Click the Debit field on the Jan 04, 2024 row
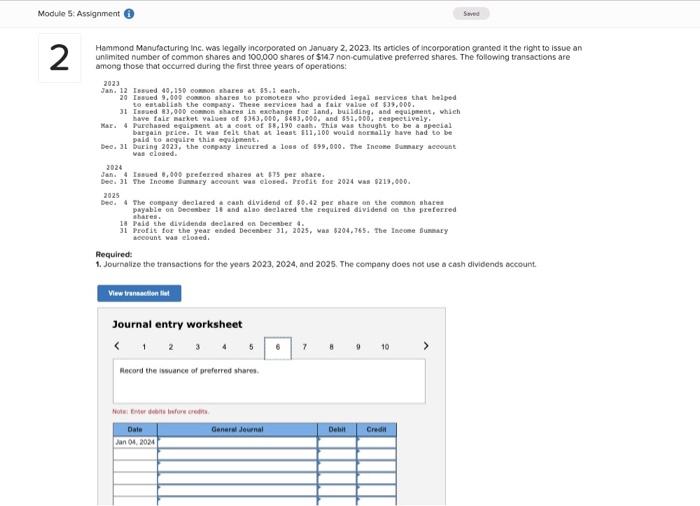Viewport: 700px width, 506px height. point(337,442)
